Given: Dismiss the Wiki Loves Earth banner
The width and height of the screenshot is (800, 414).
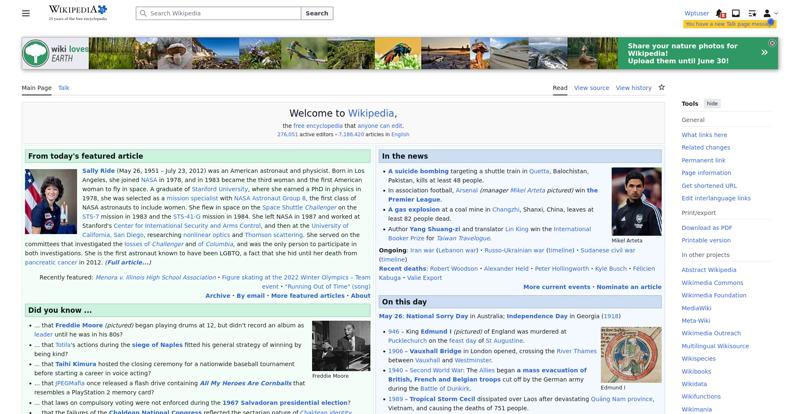Looking at the screenshot, I should (x=772, y=43).
